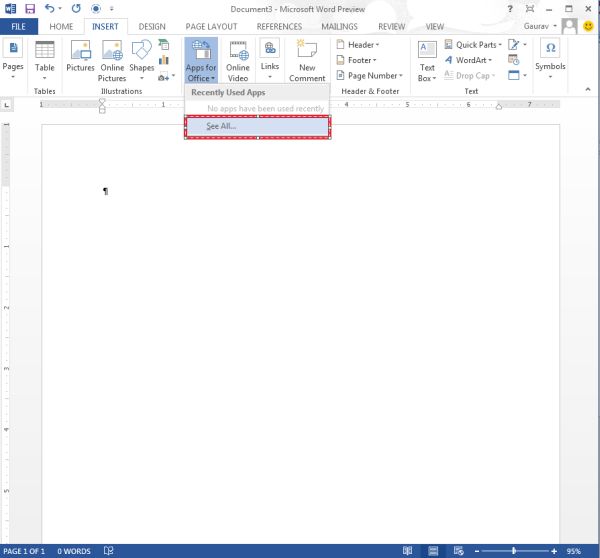The width and height of the screenshot is (600, 558).
Task: Switch to the VIEW tab
Action: [x=435, y=26]
